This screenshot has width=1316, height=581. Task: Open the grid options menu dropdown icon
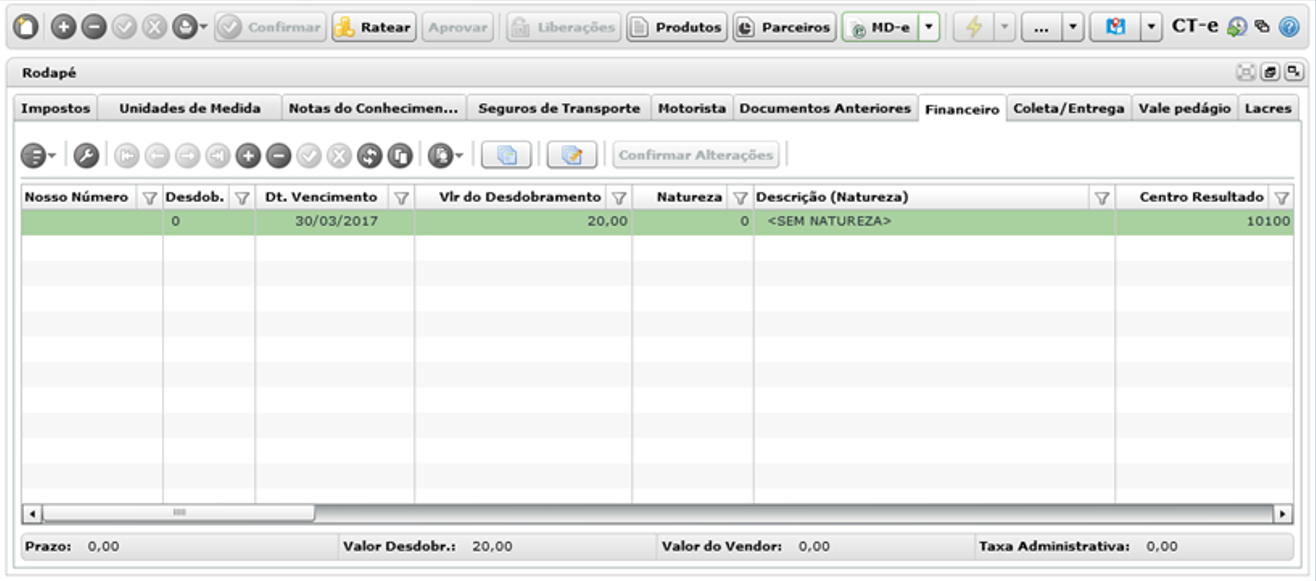coord(38,155)
